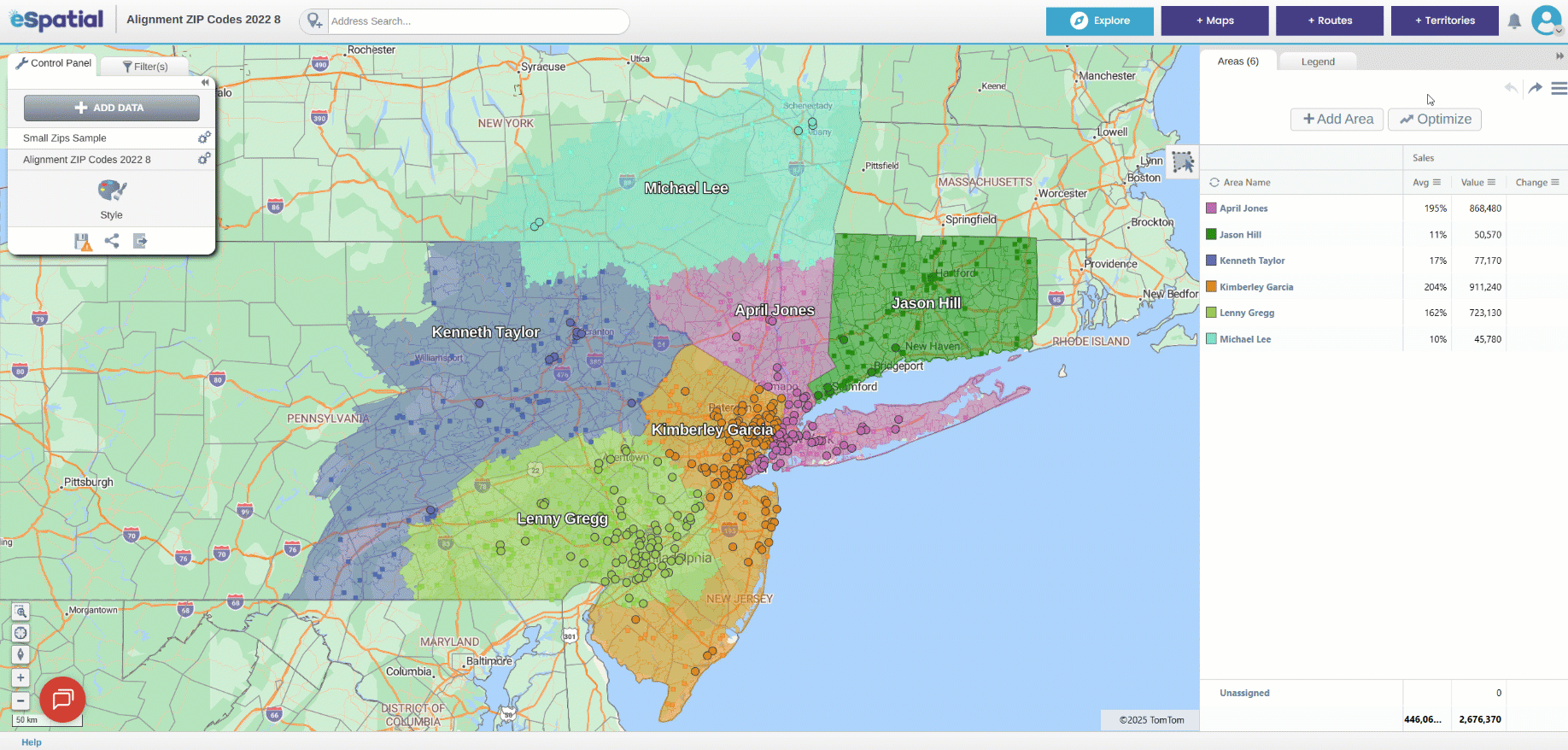Select the Kenneth Taylor area row name
1568x750 pixels.
click(1252, 261)
